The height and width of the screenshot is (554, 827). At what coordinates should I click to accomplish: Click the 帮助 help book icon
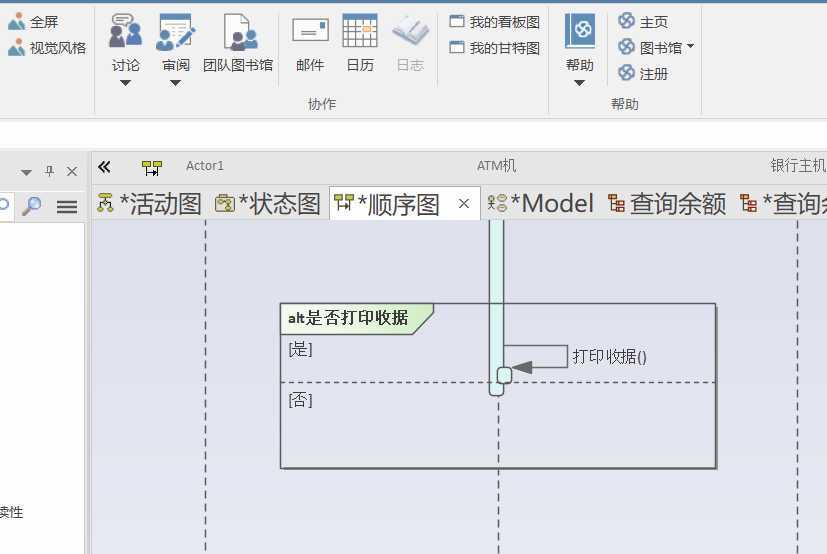(x=580, y=31)
